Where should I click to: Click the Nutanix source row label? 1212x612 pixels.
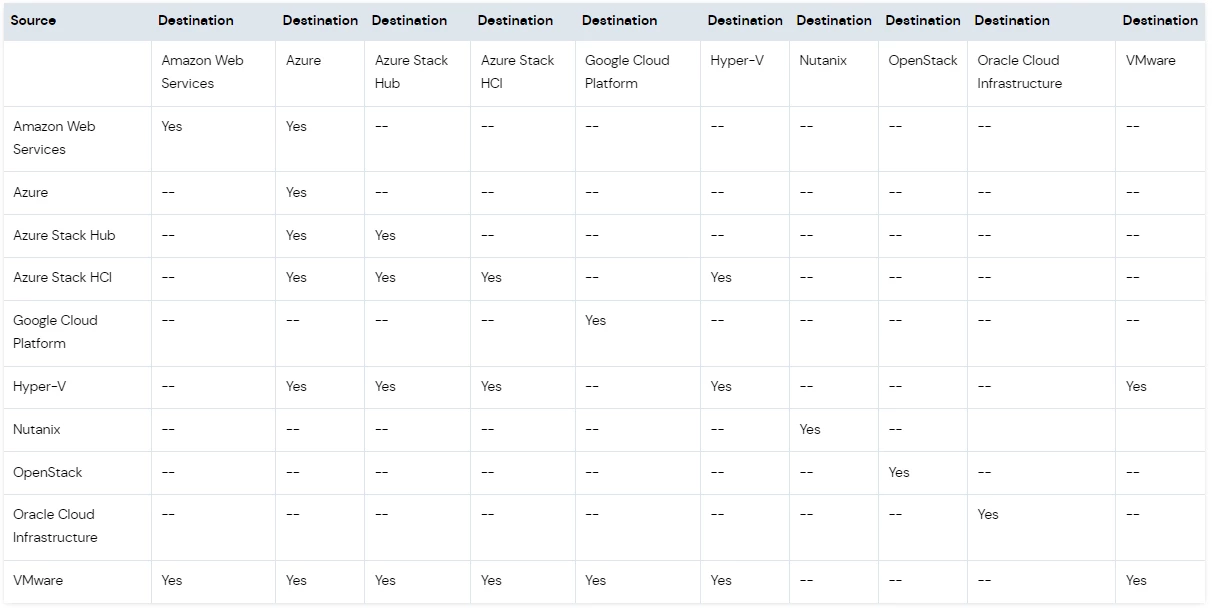click(37, 429)
